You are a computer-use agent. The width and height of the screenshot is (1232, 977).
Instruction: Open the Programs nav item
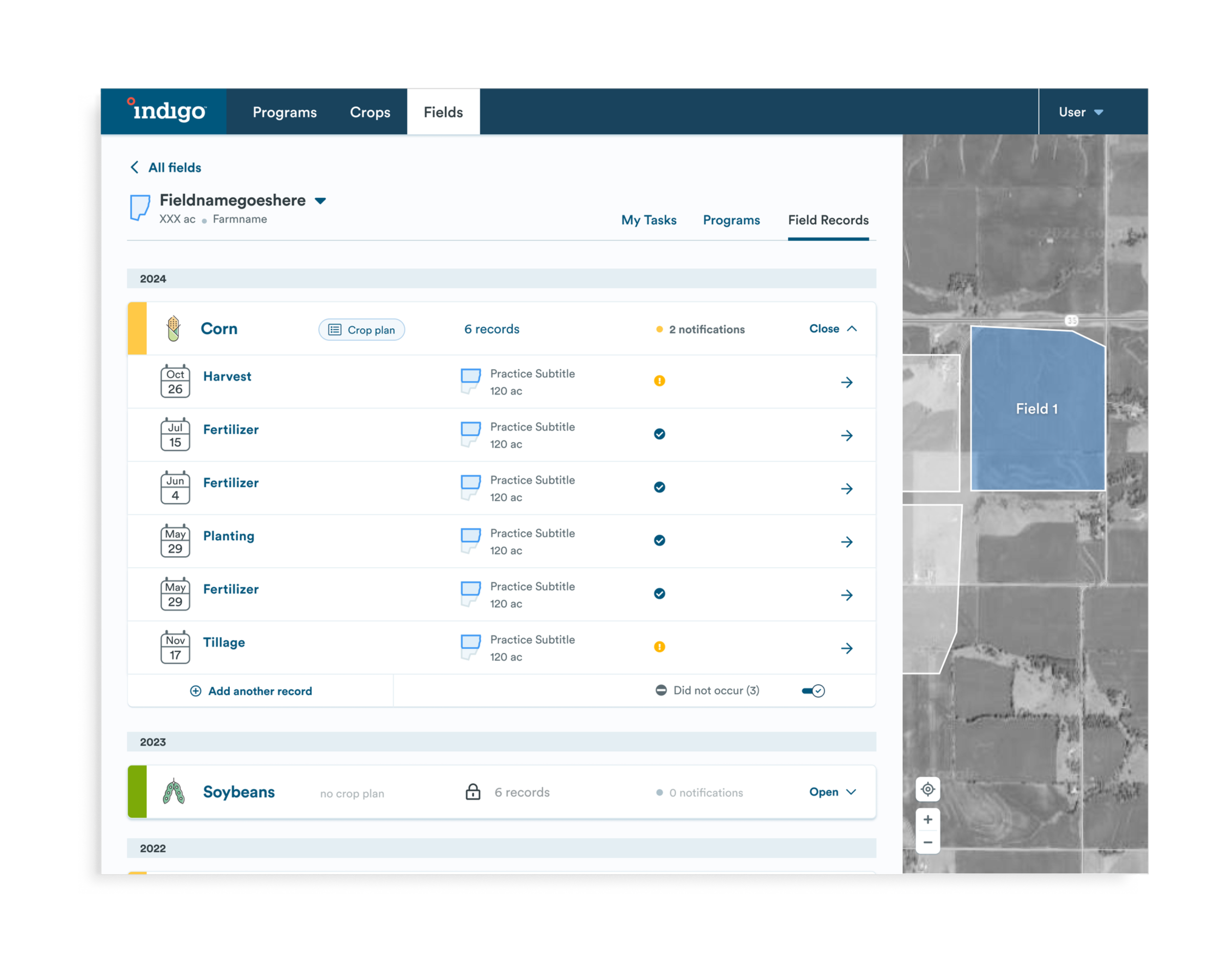285,112
